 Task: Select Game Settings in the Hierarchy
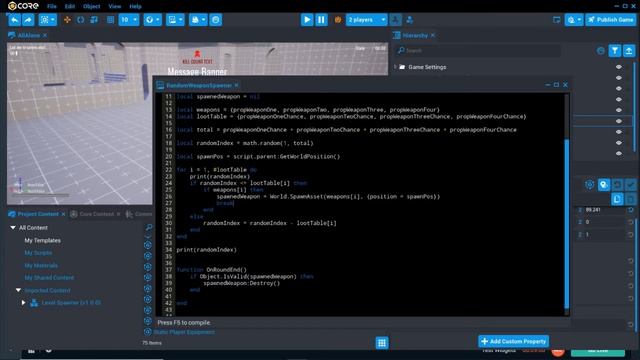[427, 67]
